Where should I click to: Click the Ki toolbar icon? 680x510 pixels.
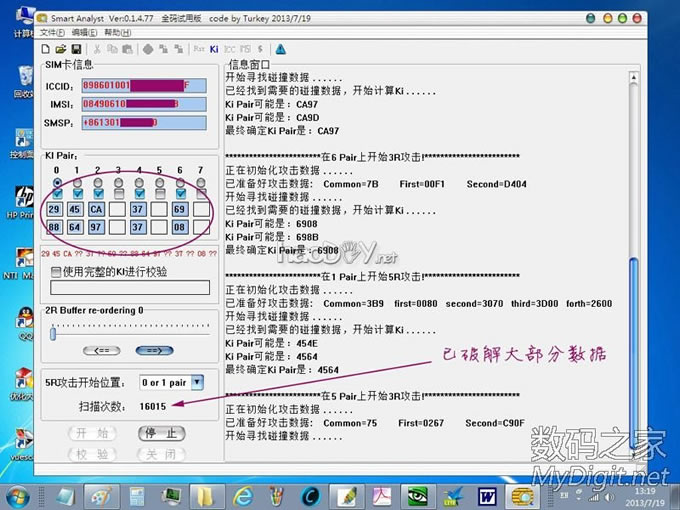214,48
